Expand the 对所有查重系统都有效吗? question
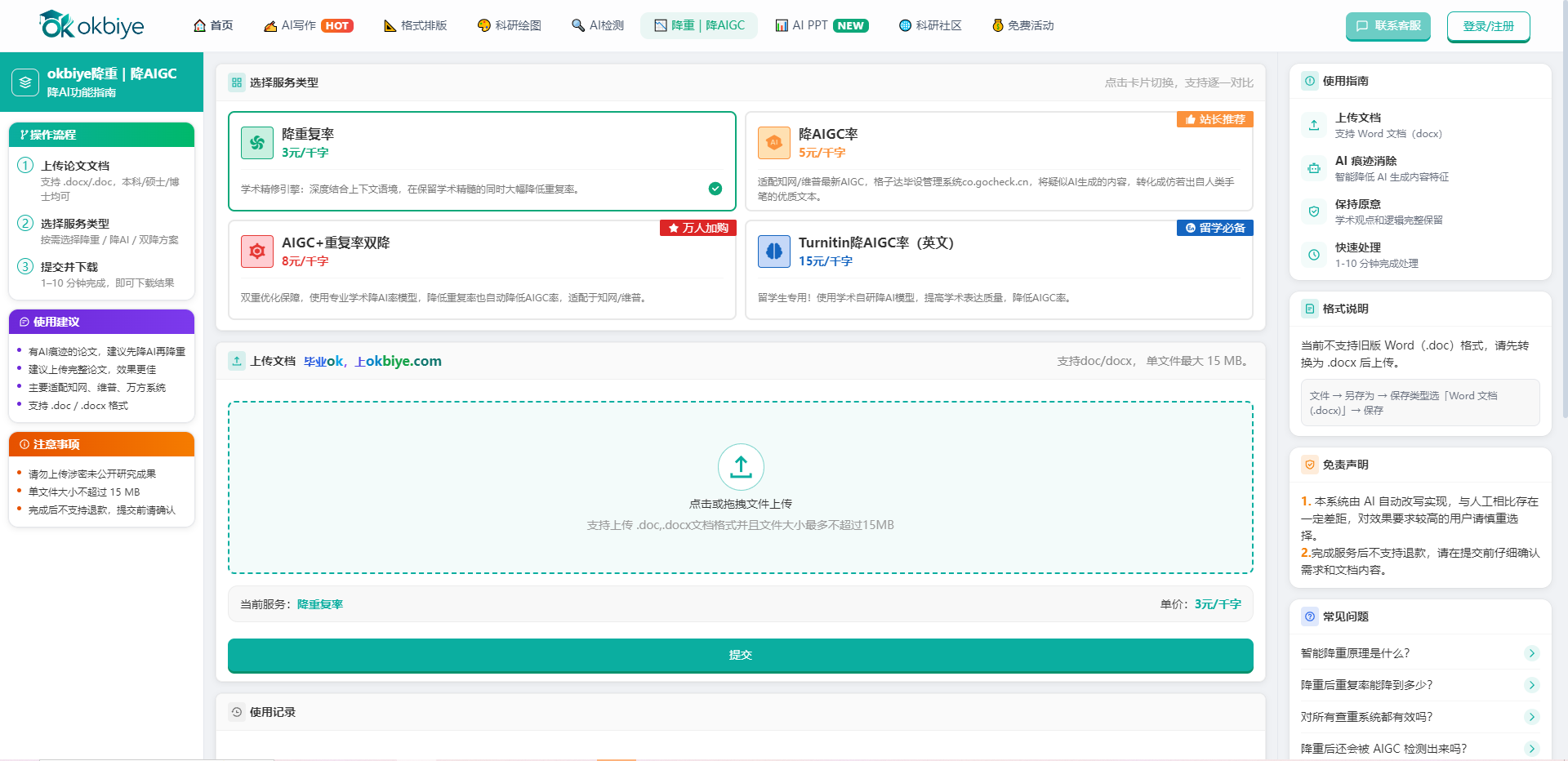The height and width of the screenshot is (761, 1568). coord(1420,717)
